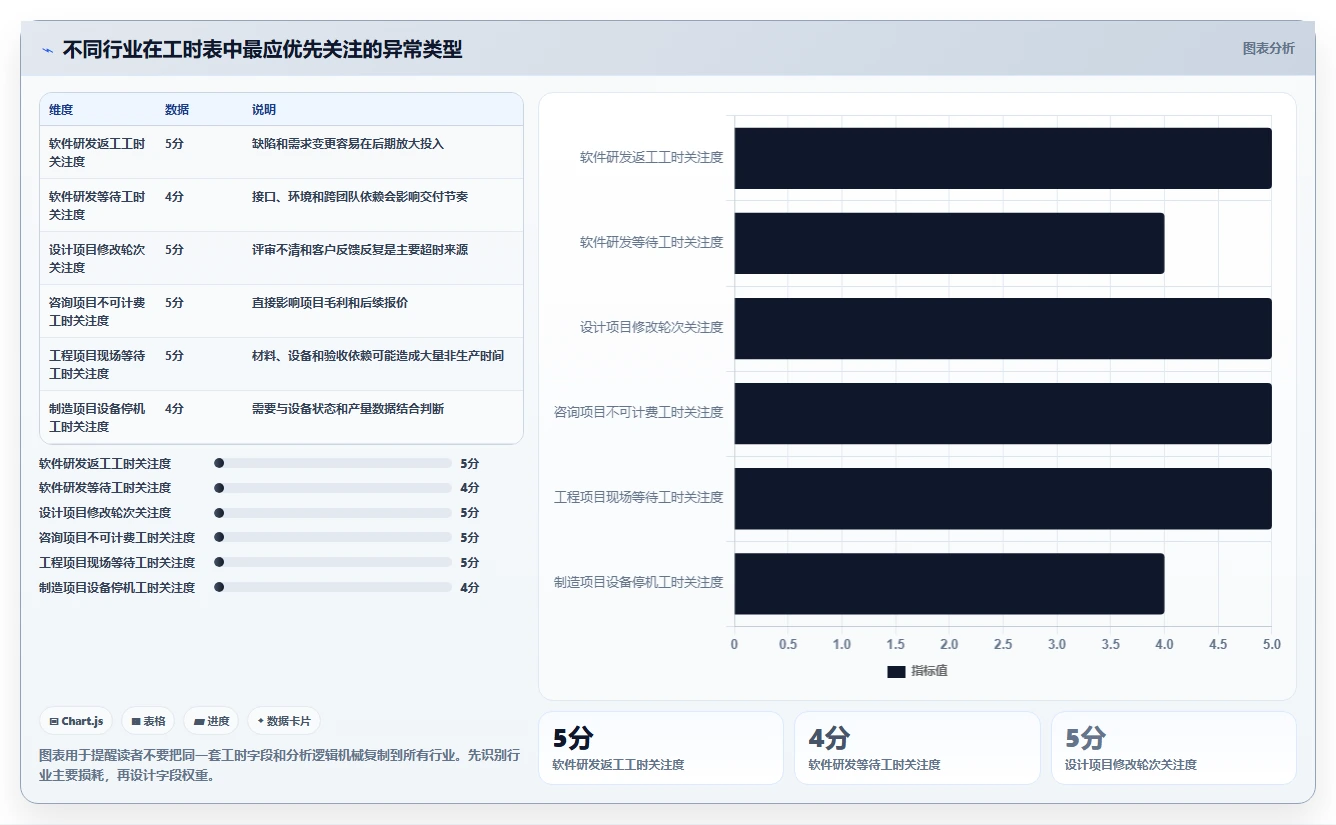Click description 材料、设备和验收依赖可能造成大量非生产时间
Screen dimensions: 1336x825
(x=378, y=355)
